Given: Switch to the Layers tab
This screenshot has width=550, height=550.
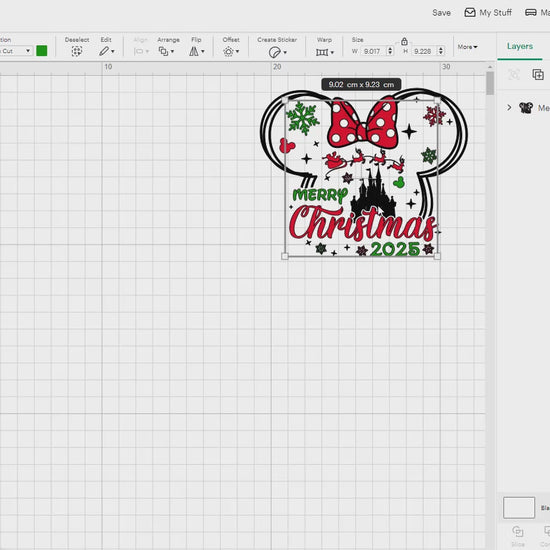Looking at the screenshot, I should click(519, 46).
